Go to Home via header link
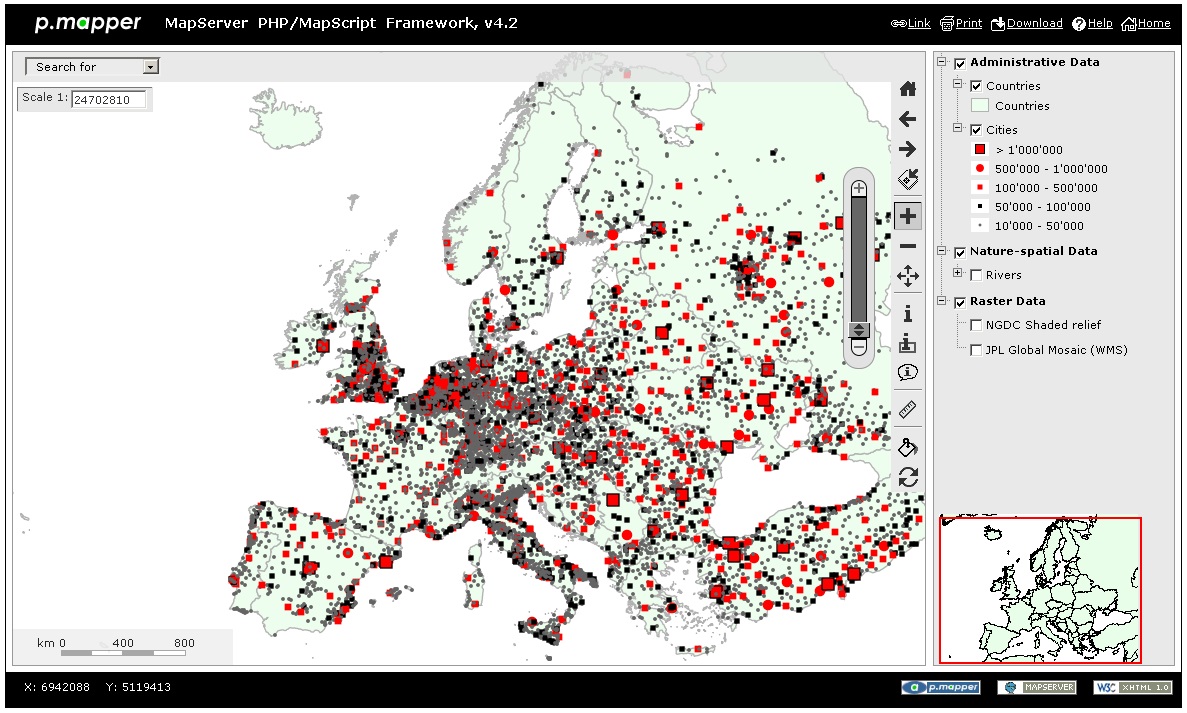The image size is (1187, 713). click(x=1146, y=23)
